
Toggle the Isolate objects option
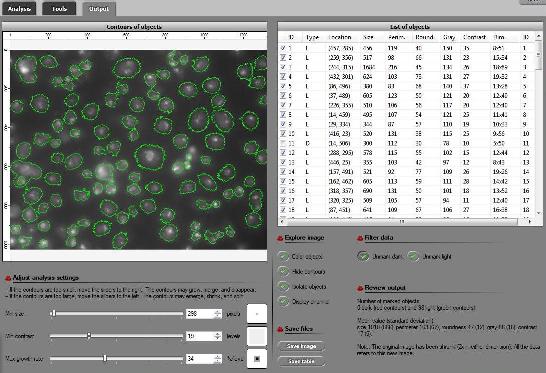tap(284, 287)
